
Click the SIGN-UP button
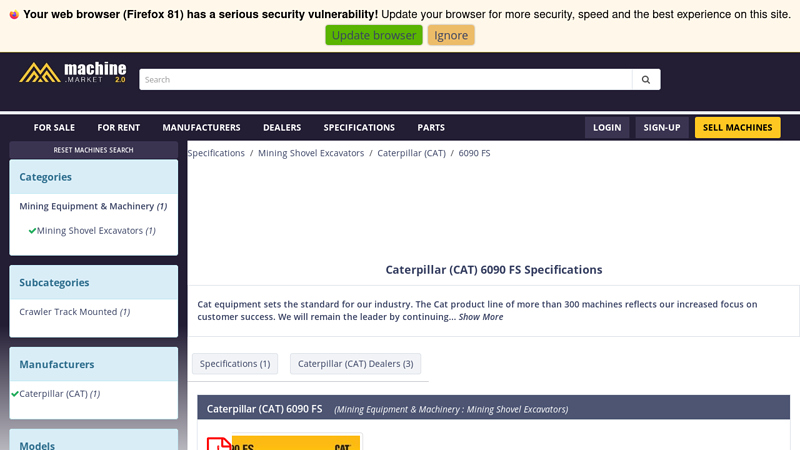(x=662, y=128)
